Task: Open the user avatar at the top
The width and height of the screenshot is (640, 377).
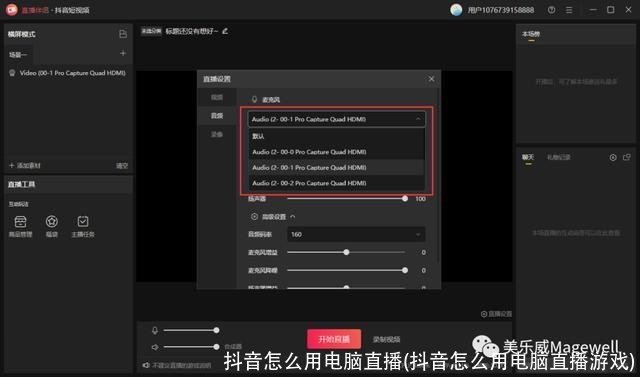Action: [x=456, y=10]
